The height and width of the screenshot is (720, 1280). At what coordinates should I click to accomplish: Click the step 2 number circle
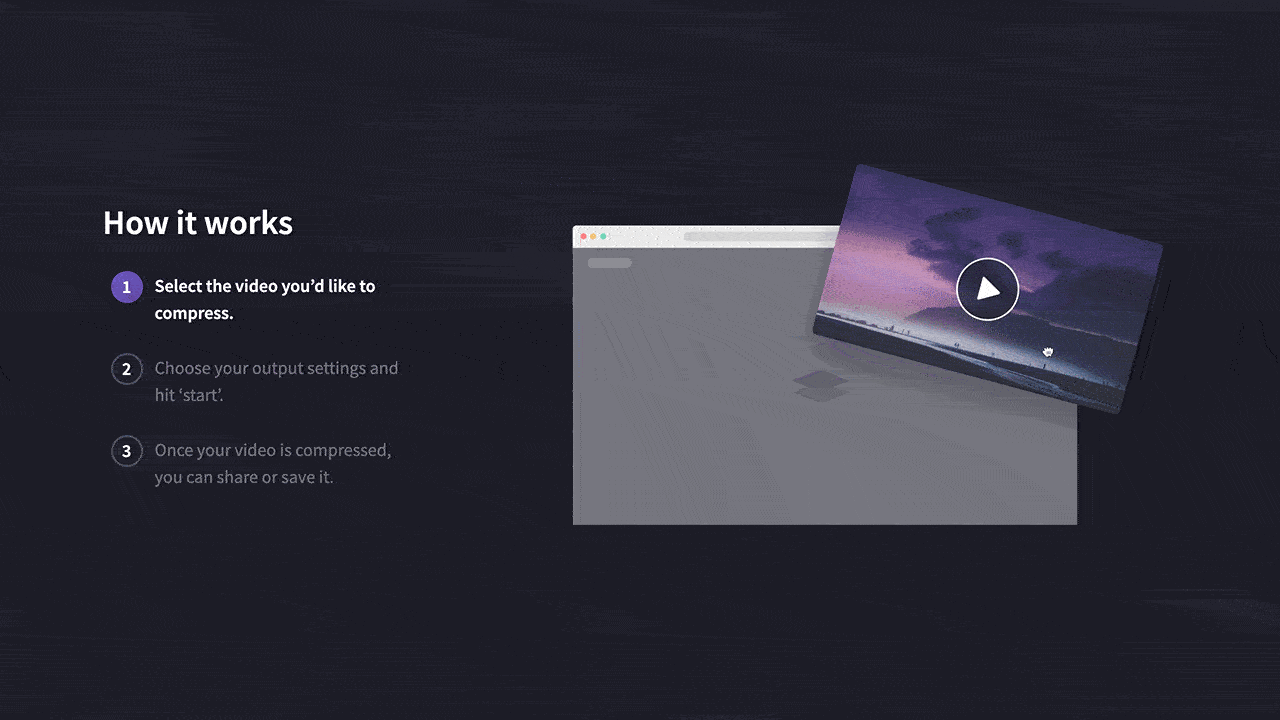(x=126, y=369)
